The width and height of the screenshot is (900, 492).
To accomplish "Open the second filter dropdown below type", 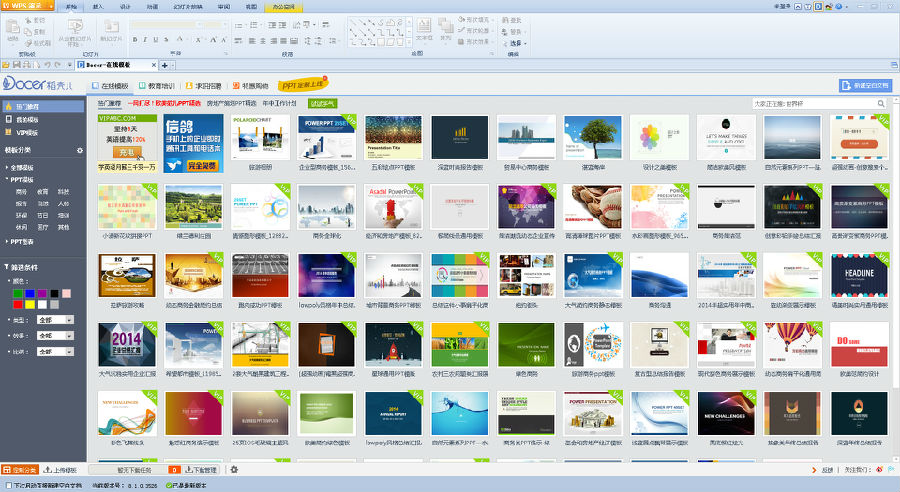I will [x=55, y=335].
